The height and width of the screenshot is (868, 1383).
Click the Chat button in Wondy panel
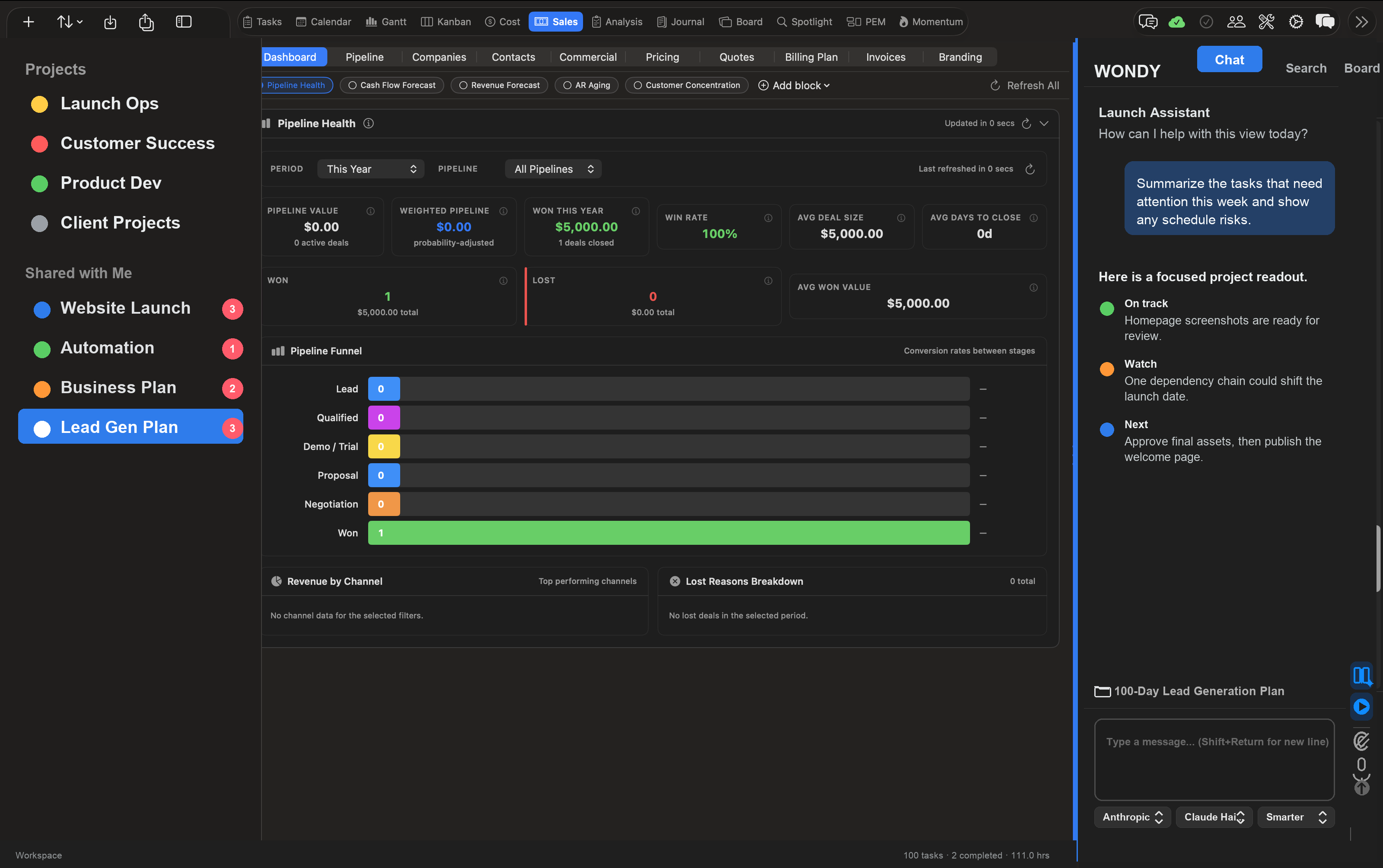1229,59
